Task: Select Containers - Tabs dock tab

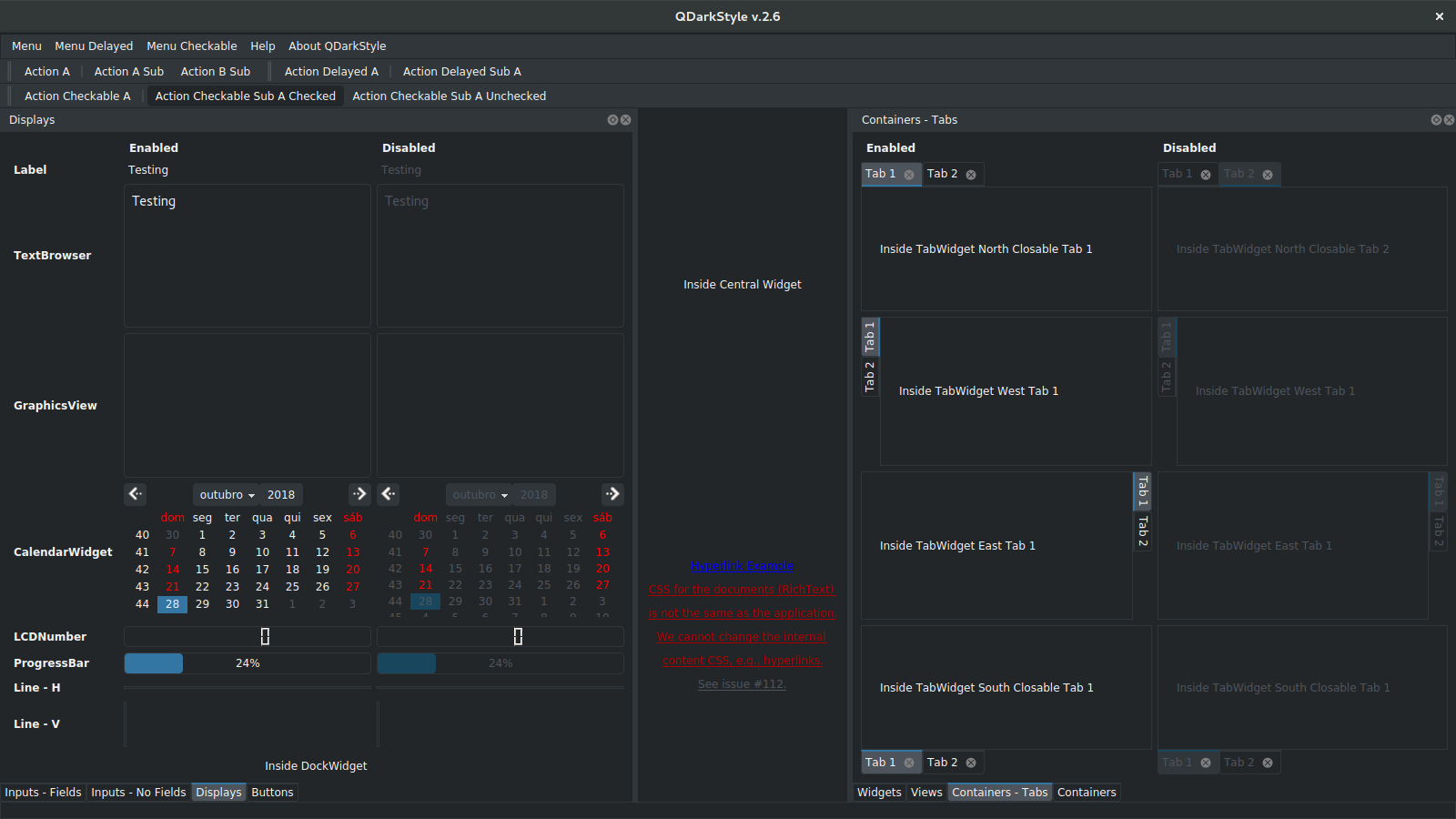Action: point(1000,793)
